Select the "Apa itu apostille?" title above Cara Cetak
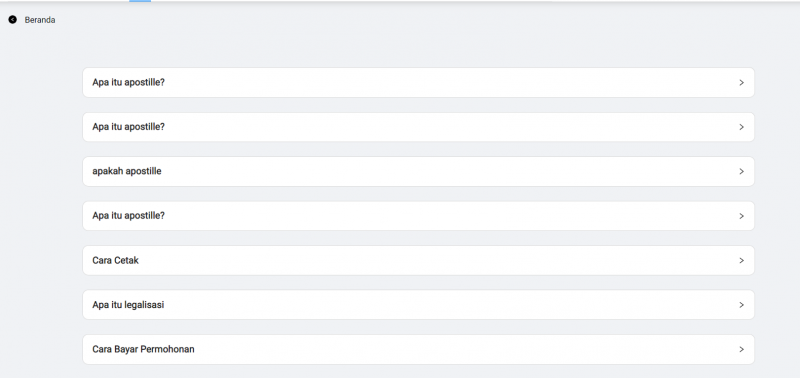Viewport: 800px width, 378px height. (129, 216)
